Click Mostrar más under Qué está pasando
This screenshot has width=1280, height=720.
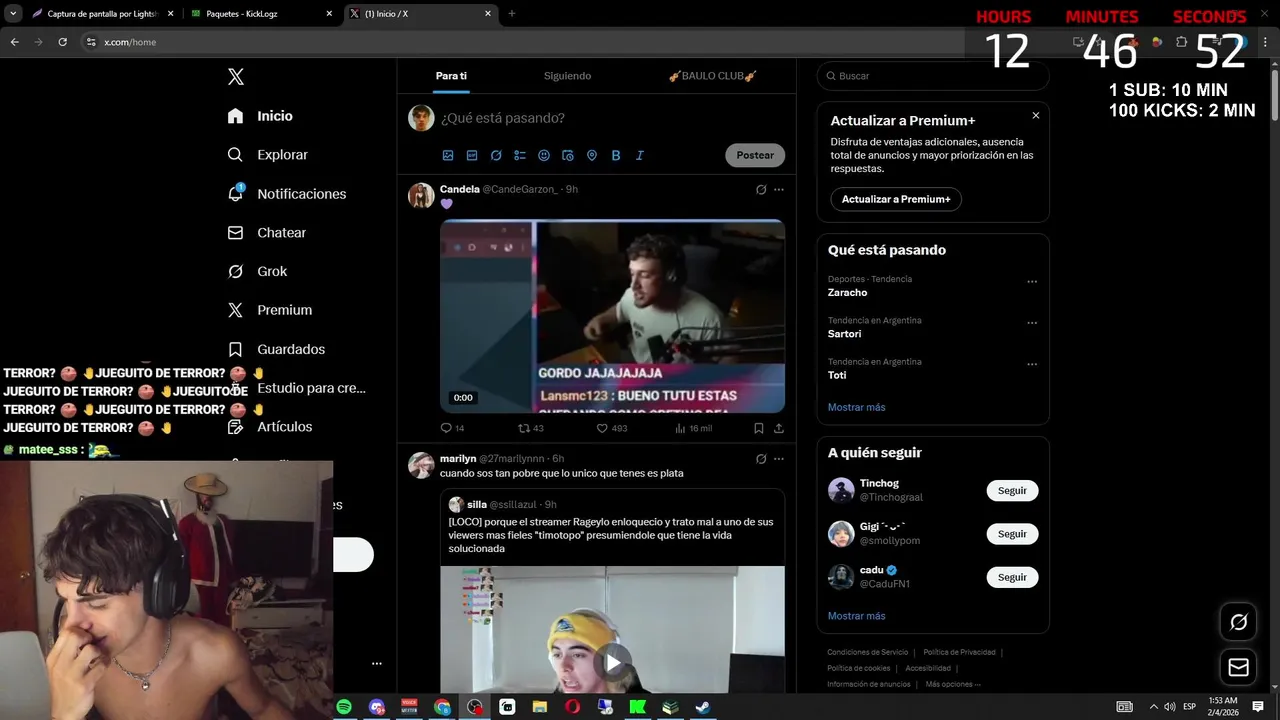856,407
